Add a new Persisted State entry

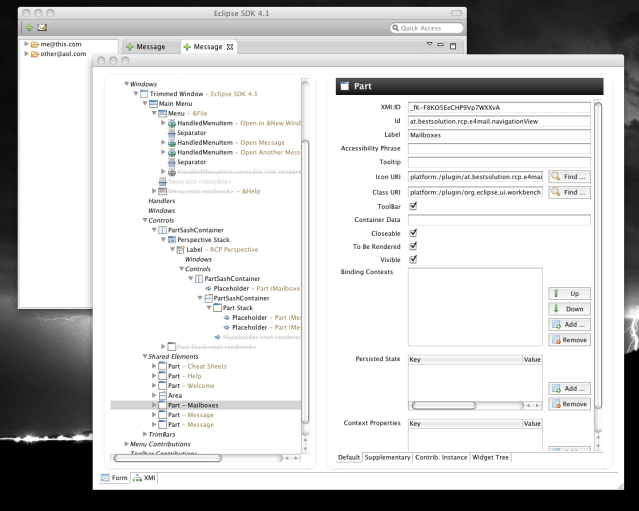pos(568,388)
